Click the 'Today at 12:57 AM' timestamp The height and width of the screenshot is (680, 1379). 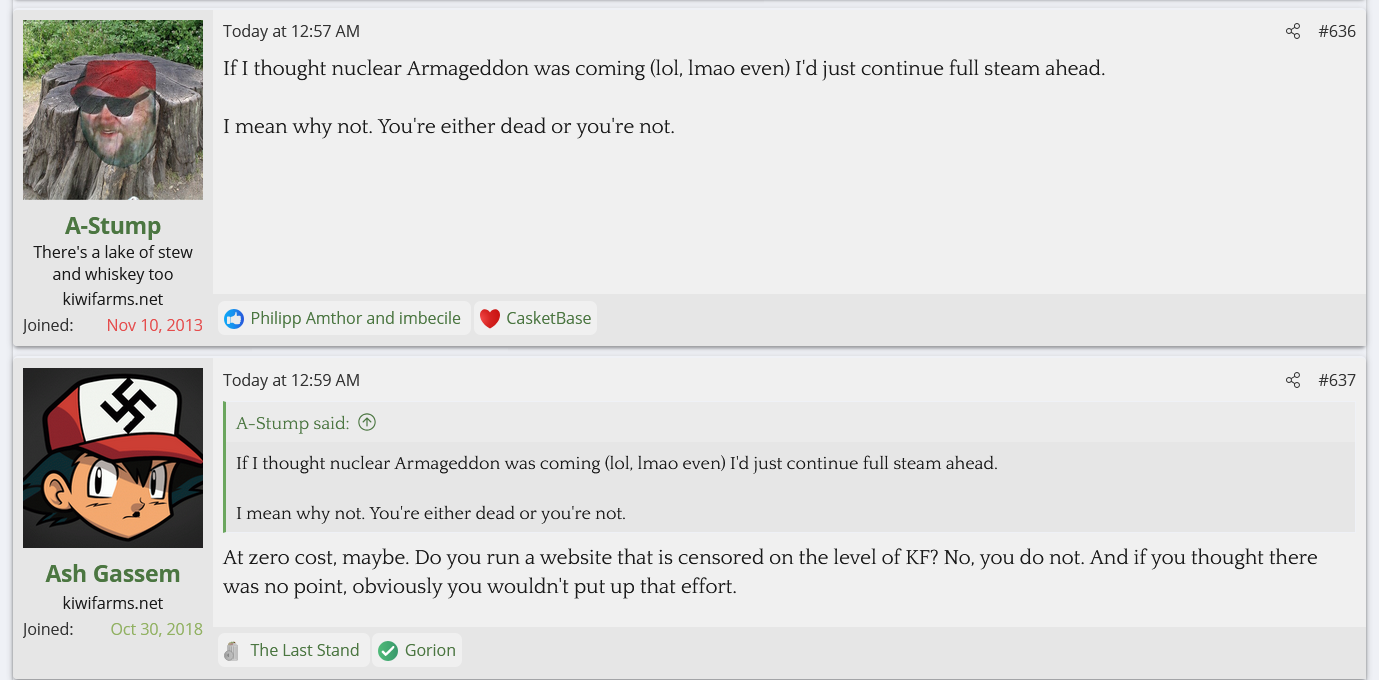tap(291, 32)
